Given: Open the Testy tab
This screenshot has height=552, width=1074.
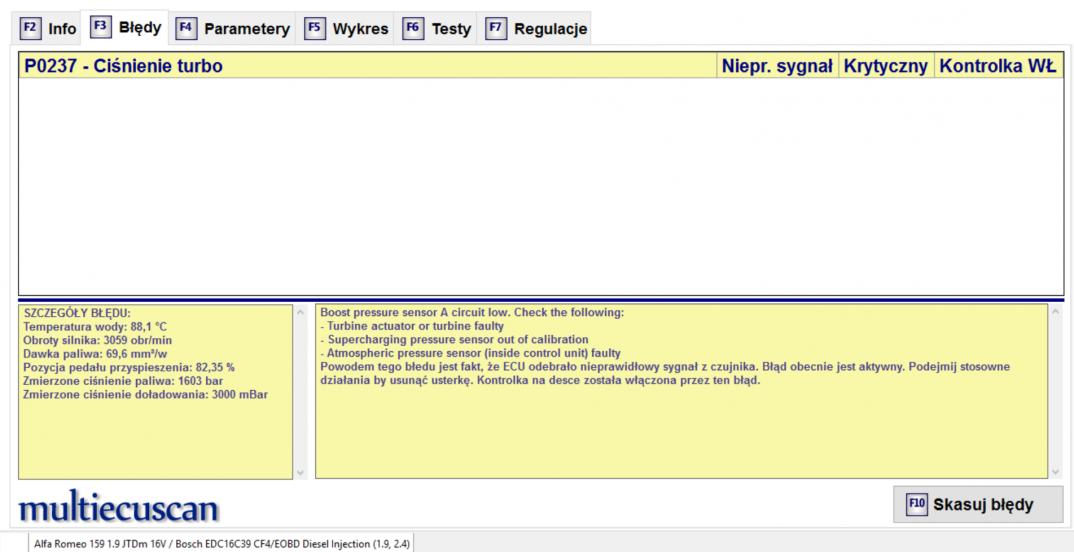Looking at the screenshot, I should pyautogui.click(x=438, y=29).
